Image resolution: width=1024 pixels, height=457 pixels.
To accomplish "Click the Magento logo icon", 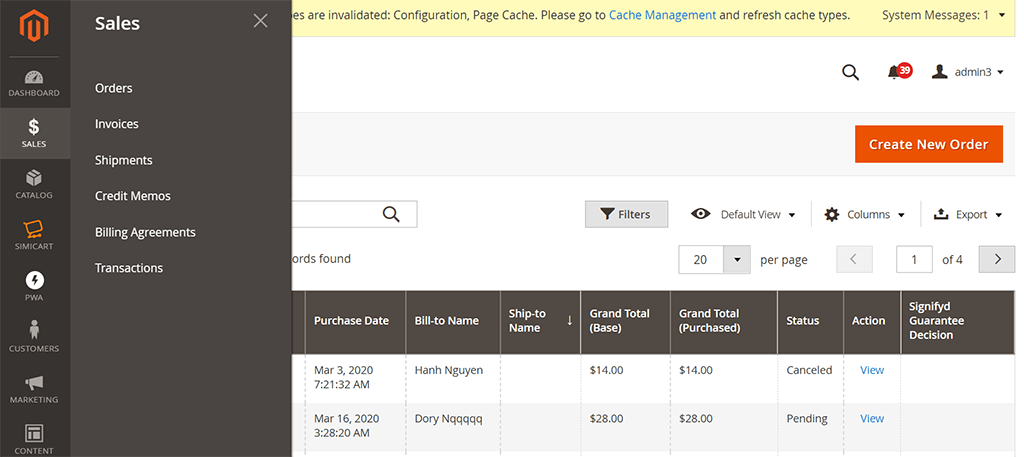I will point(35,27).
